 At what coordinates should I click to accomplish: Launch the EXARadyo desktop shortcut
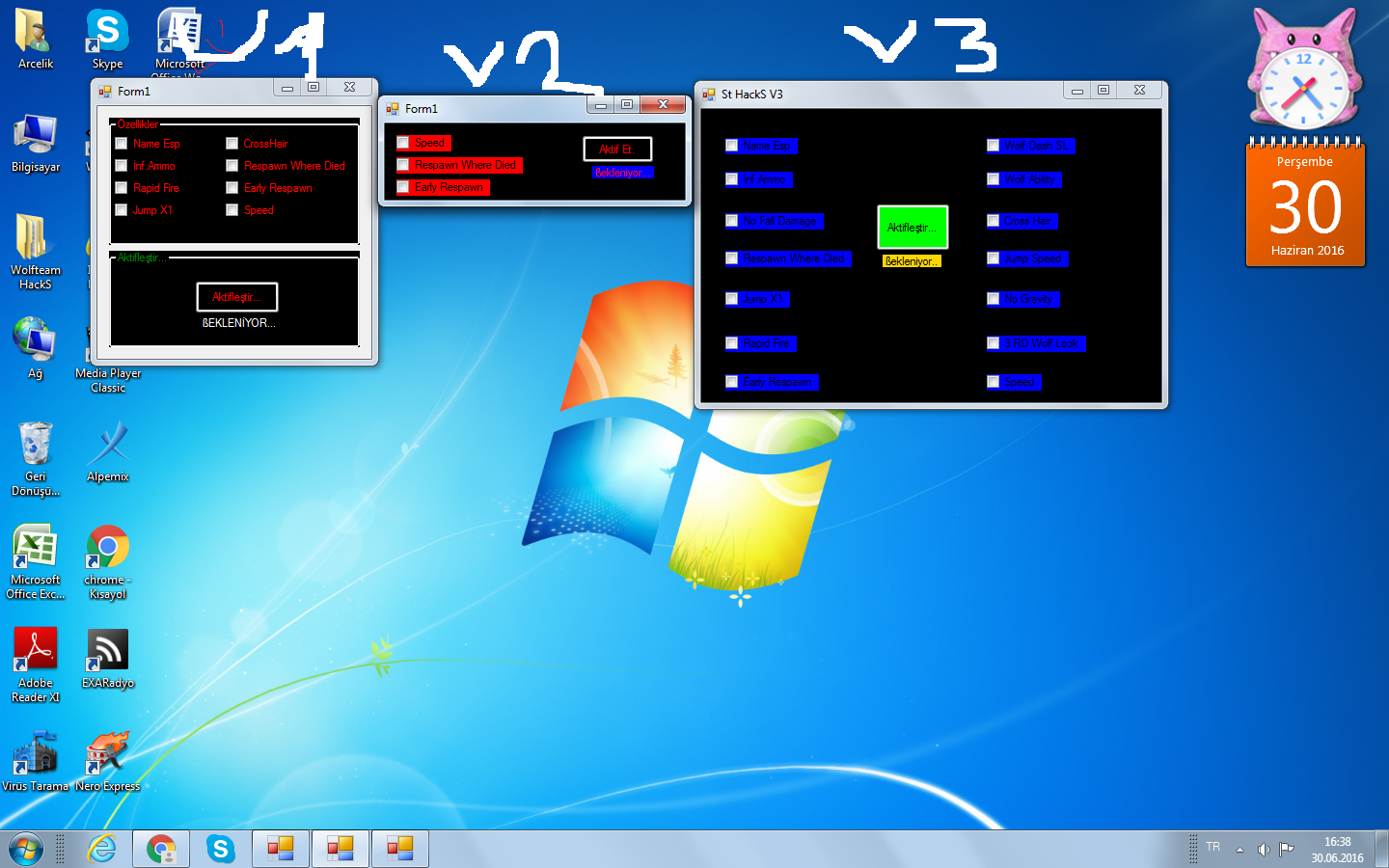[107, 659]
